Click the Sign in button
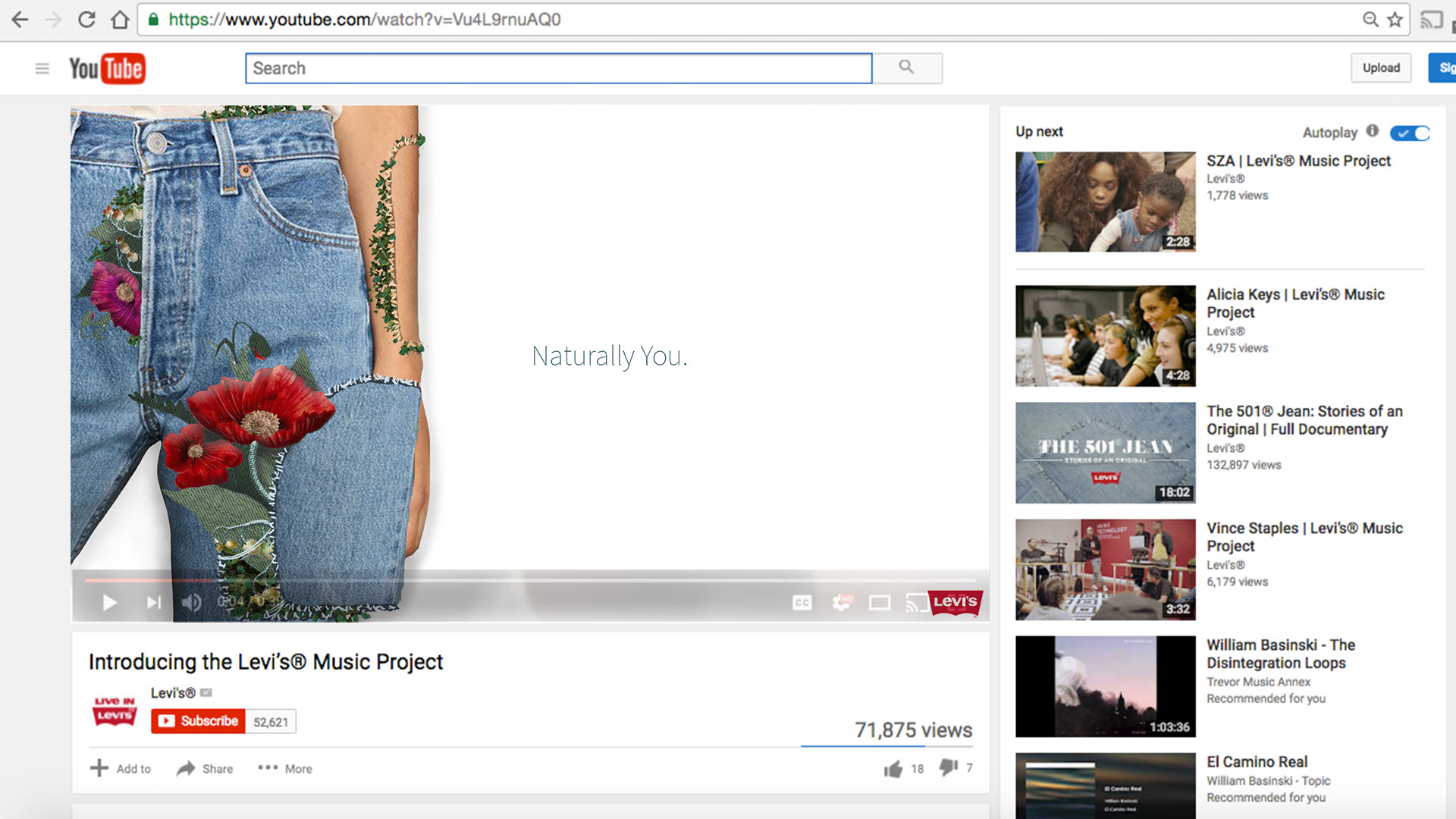Screen dimensions: 1456x819 point(1442,67)
